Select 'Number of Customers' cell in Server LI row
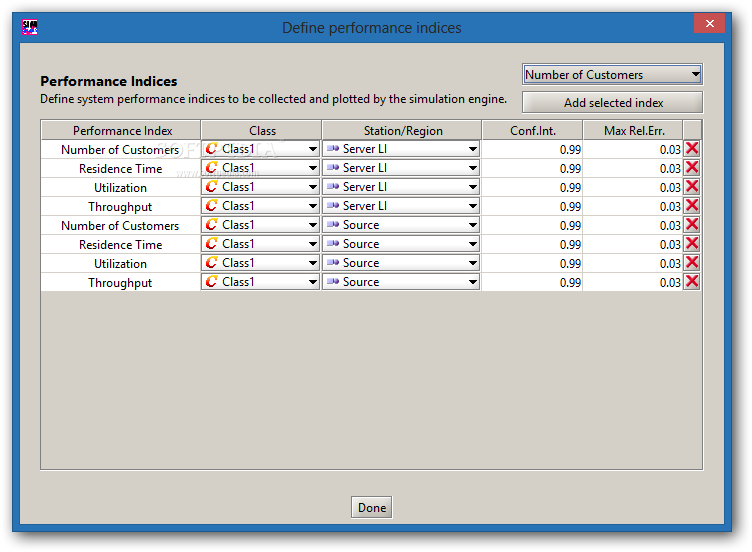Viewport: 752px width, 552px height. click(120, 149)
